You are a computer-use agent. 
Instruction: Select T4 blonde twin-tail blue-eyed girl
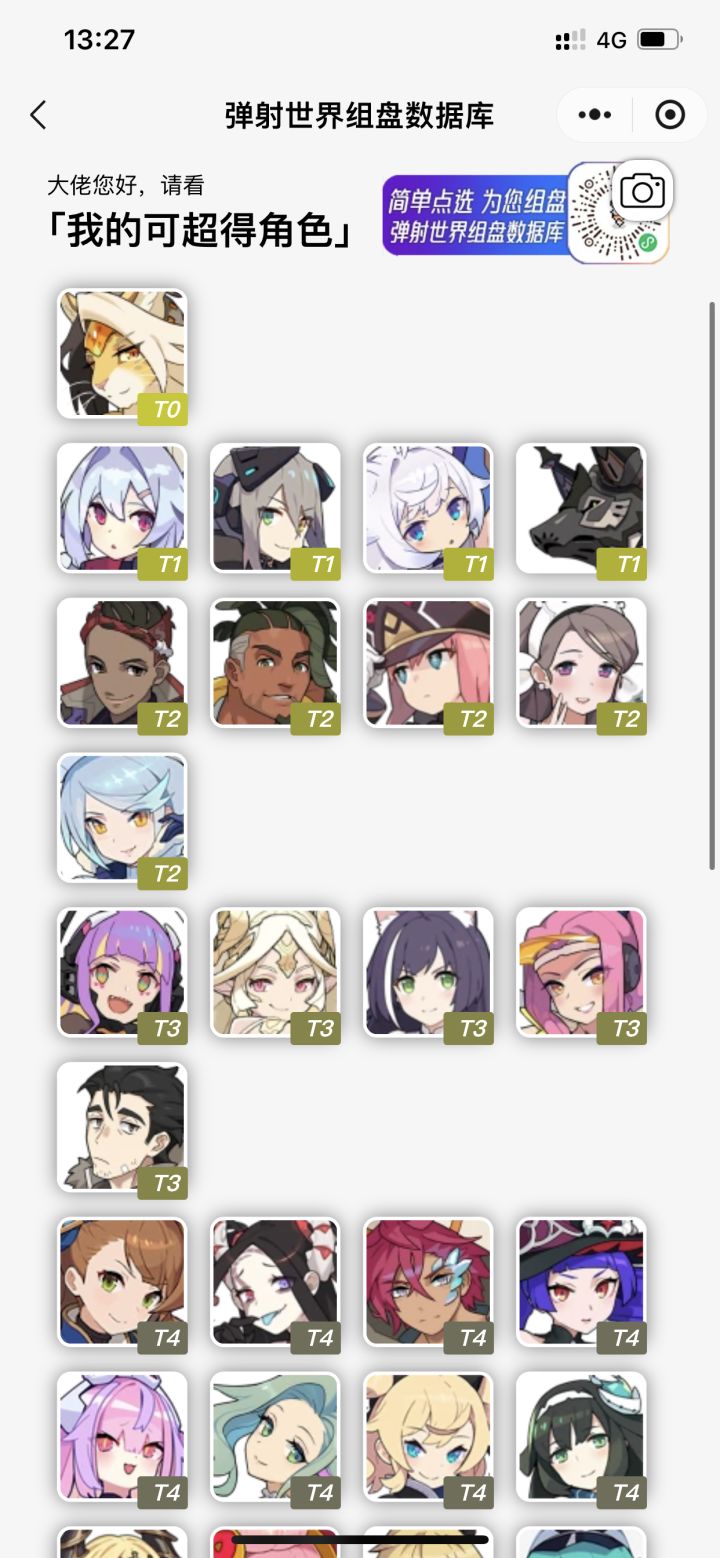click(x=428, y=1437)
